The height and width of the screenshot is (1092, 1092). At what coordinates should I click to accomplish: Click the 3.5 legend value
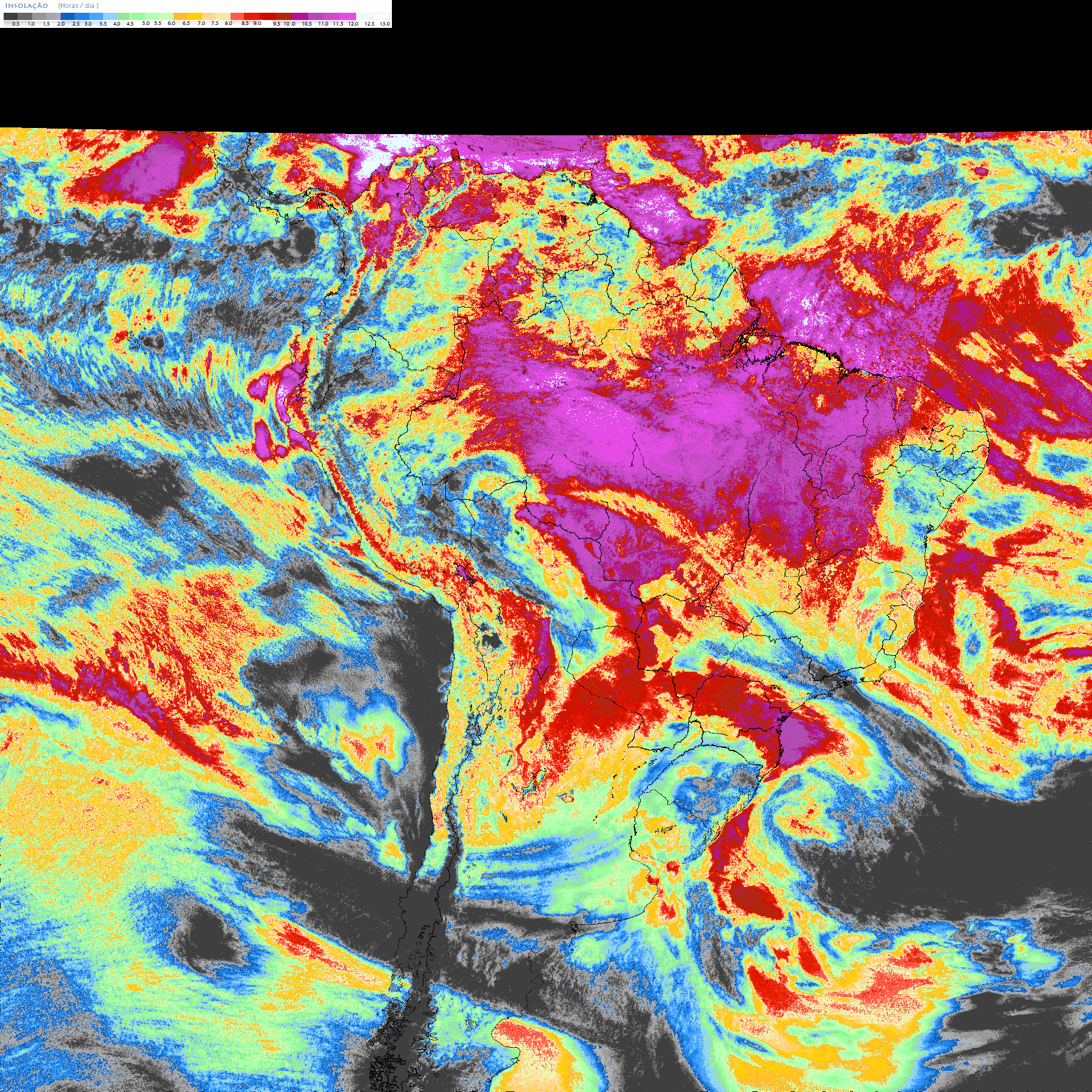coord(103,24)
